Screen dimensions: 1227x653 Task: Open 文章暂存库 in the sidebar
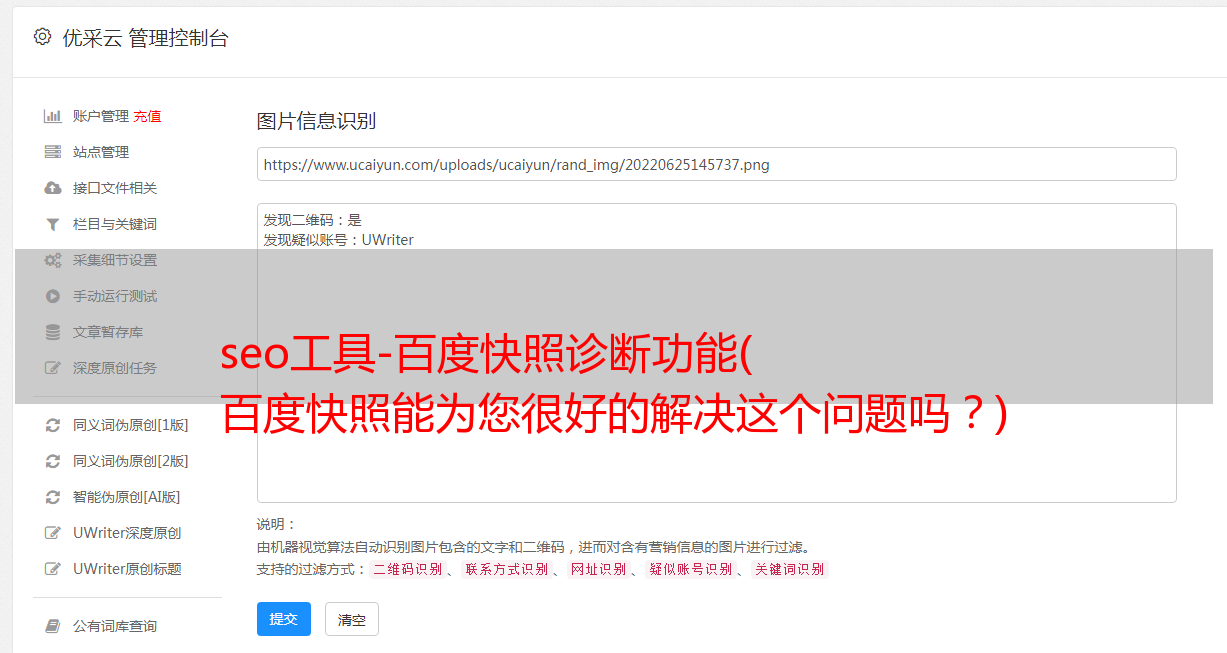pyautogui.click(x=108, y=332)
